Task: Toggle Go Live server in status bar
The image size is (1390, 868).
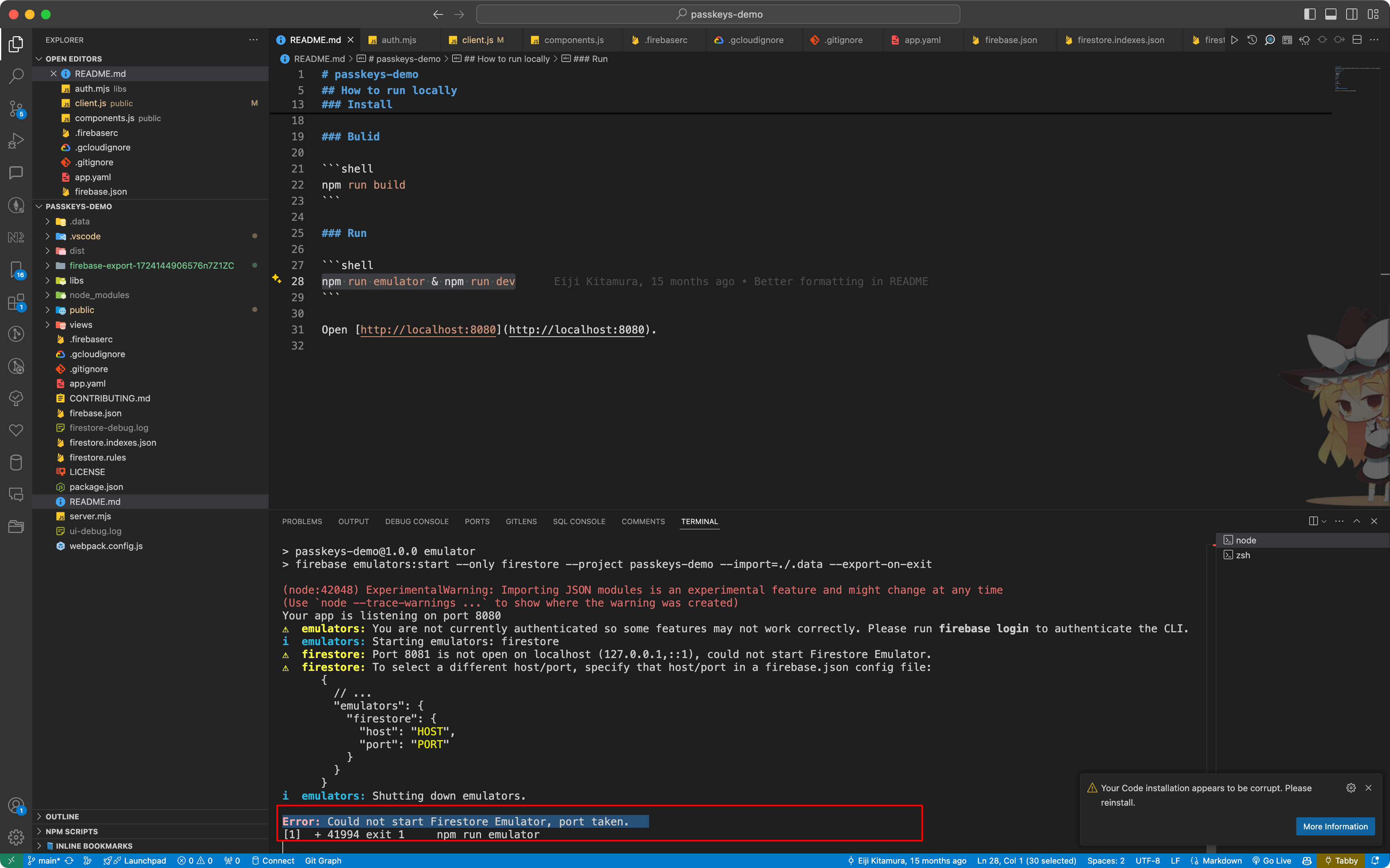Action: (x=1272, y=860)
